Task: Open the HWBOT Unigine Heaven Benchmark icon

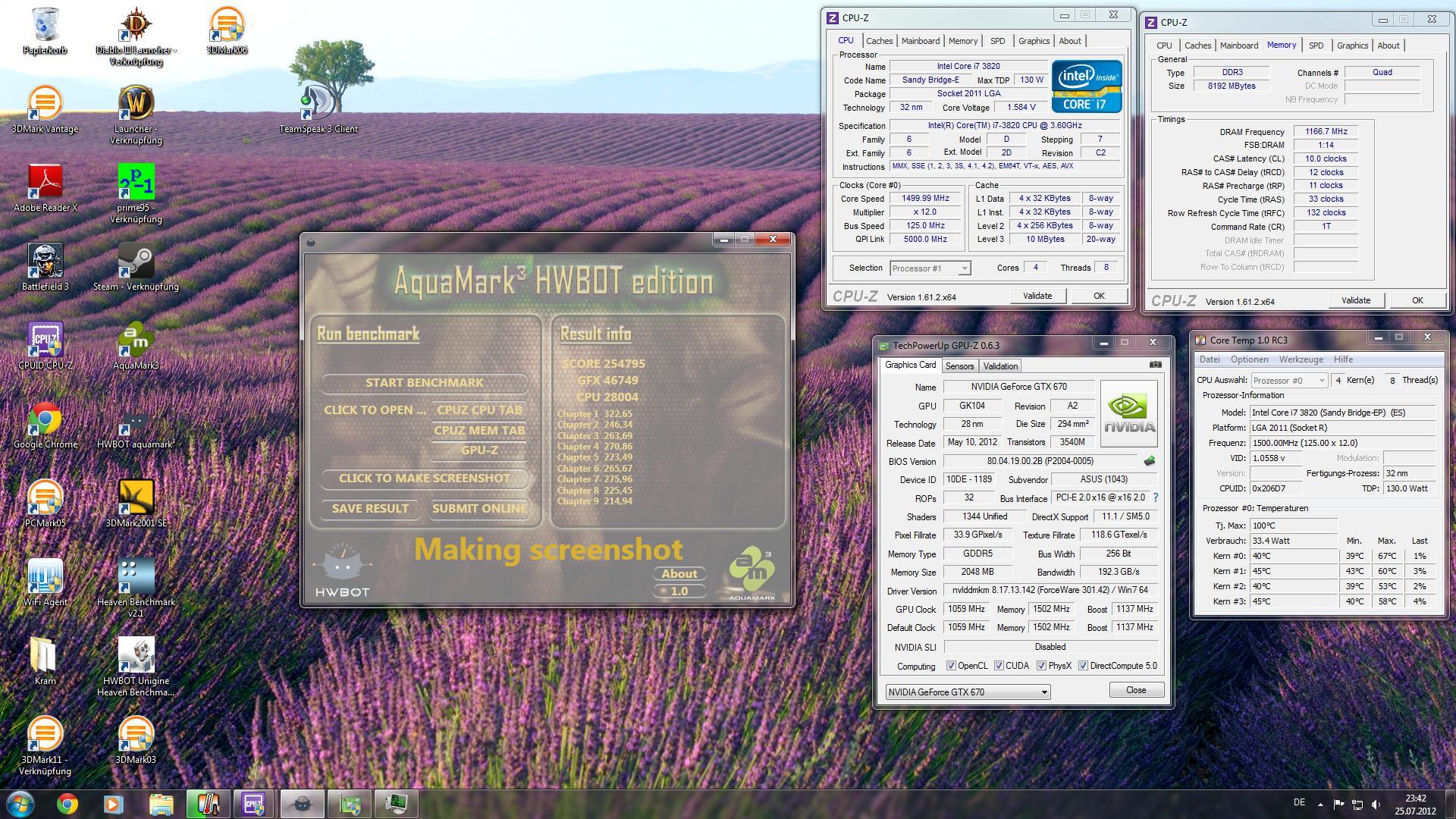Action: point(136,667)
